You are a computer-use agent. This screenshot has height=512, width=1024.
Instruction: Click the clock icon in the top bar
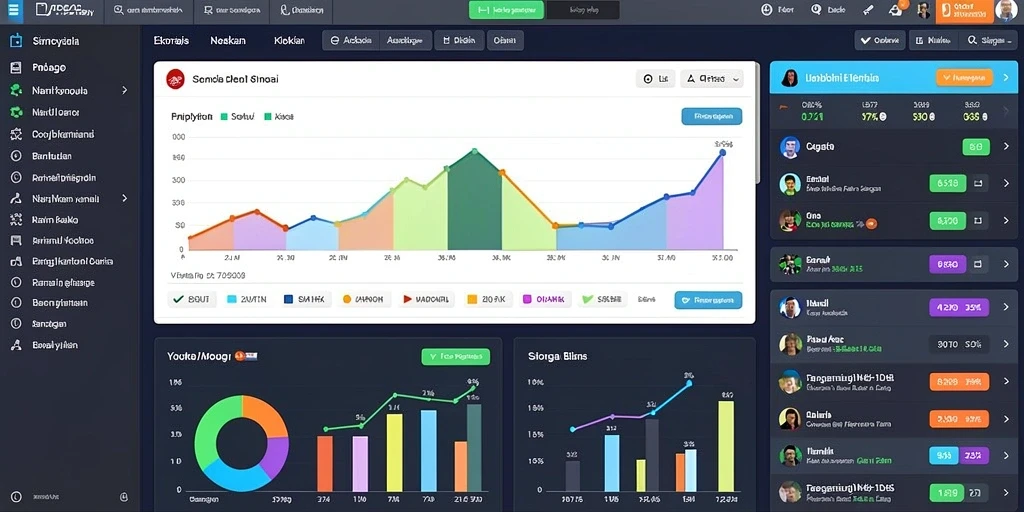pyautogui.click(x=767, y=10)
